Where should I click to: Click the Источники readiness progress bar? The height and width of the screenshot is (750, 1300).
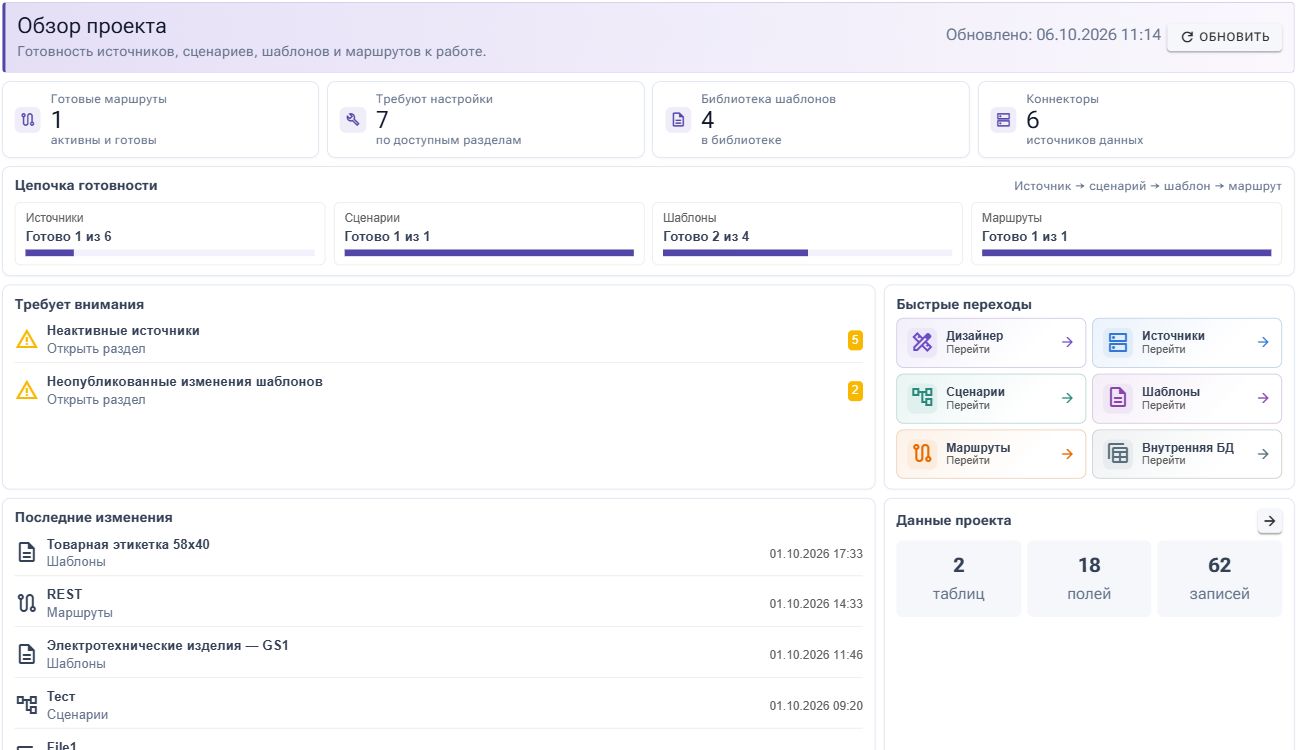click(170, 253)
